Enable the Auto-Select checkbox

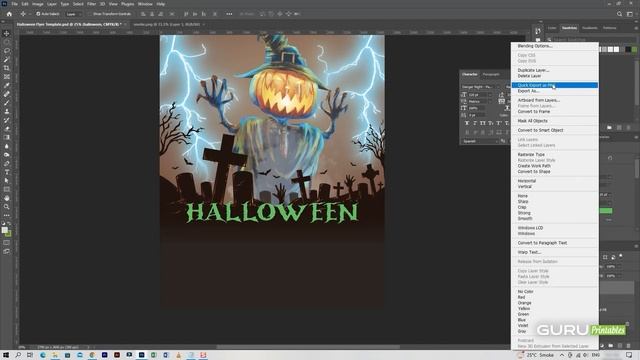click(x=38, y=14)
